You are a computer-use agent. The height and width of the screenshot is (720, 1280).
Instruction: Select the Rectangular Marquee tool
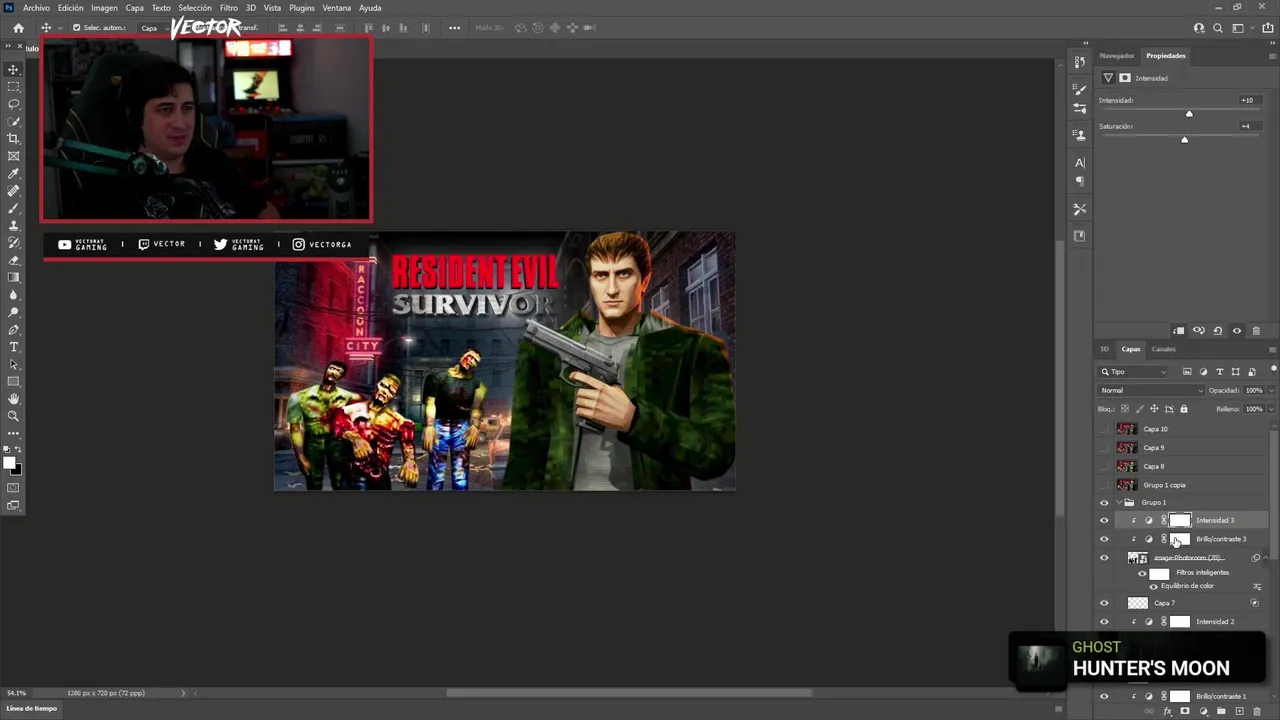click(x=14, y=87)
